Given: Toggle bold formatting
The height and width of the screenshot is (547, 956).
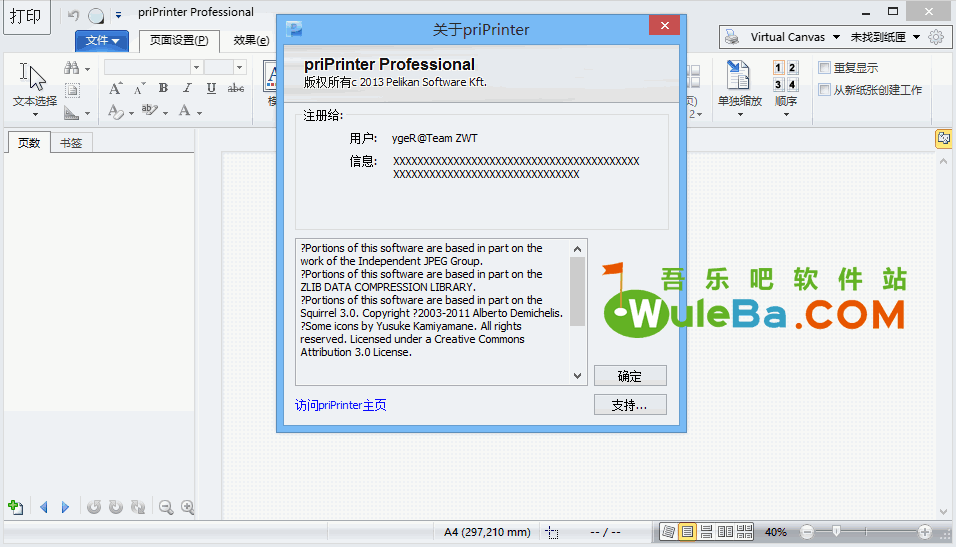Looking at the screenshot, I should click(163, 88).
